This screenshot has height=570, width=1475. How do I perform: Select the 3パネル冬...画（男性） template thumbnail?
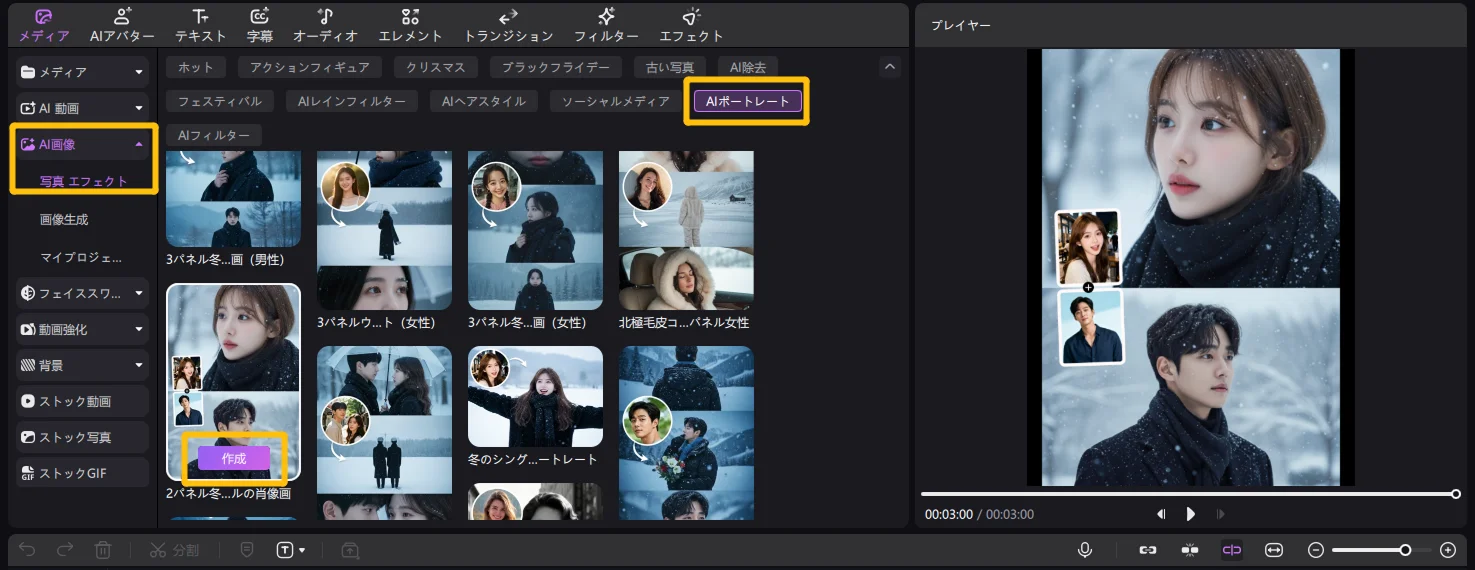click(x=233, y=198)
